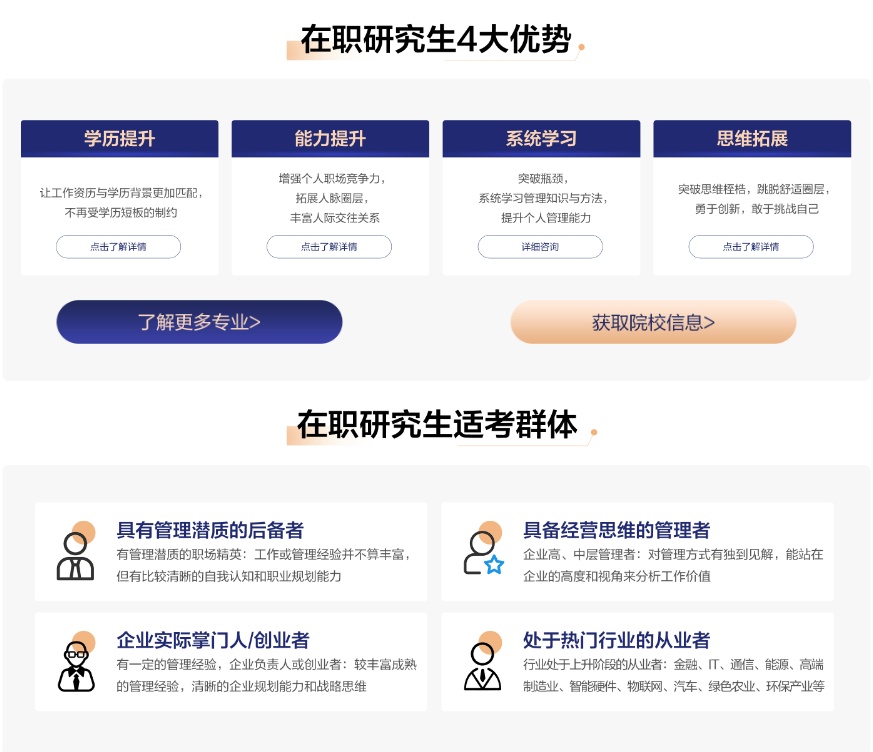This screenshot has height=752, width=873.
Task: Select the 能力提升 card header
Action: pyautogui.click(x=330, y=139)
